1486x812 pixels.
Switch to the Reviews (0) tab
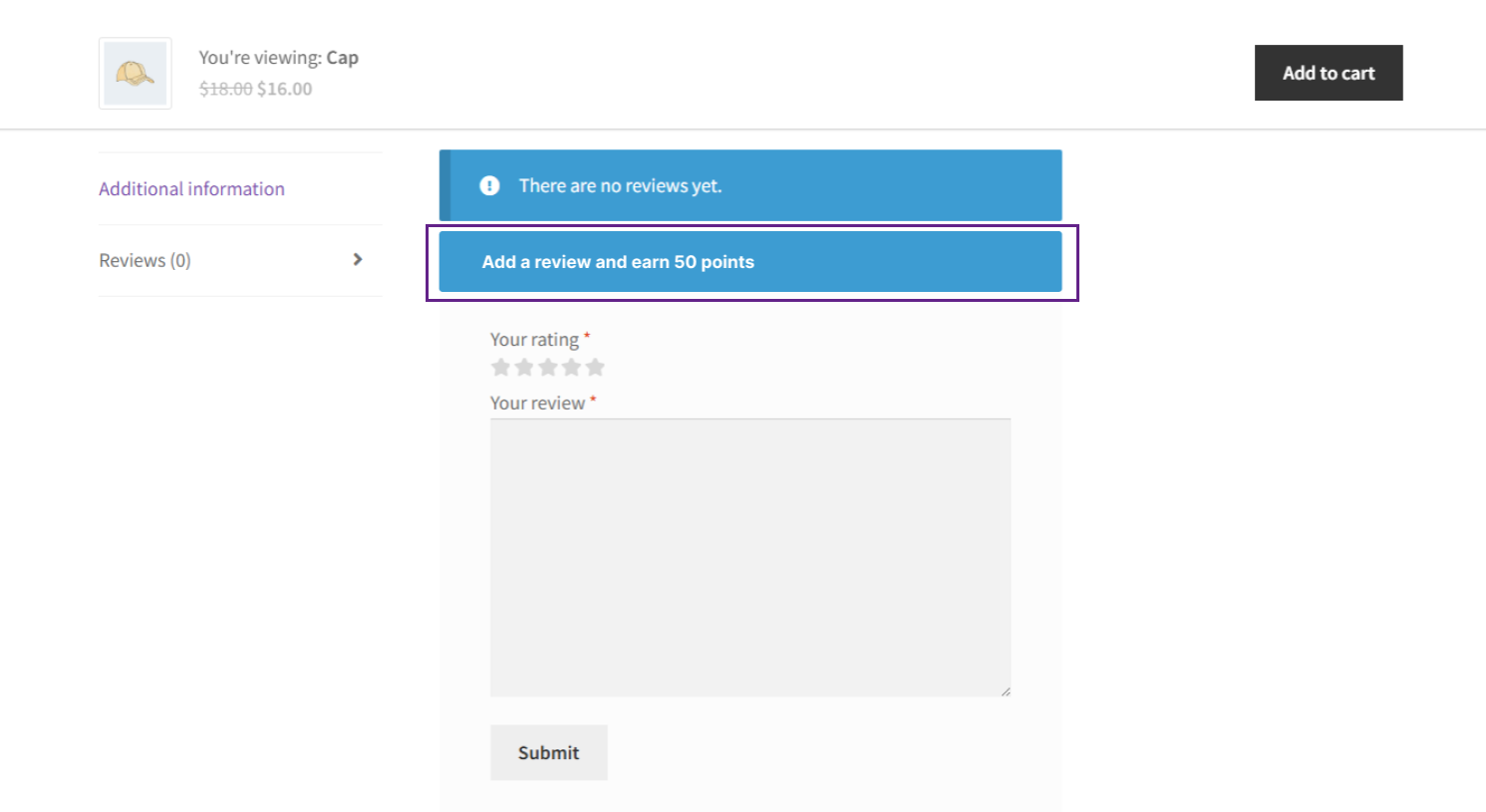pos(145,261)
